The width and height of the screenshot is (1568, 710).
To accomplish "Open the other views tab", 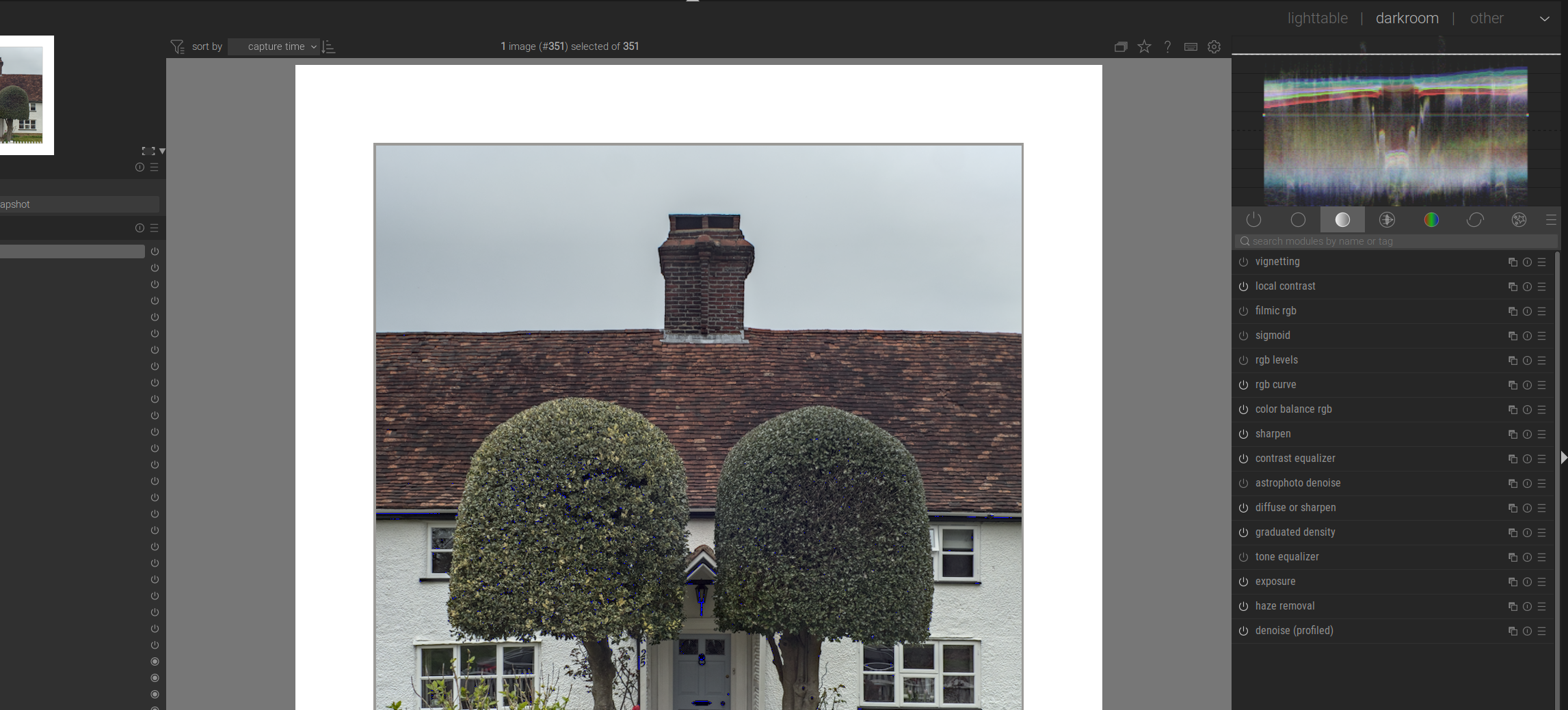I will pos(1486,18).
